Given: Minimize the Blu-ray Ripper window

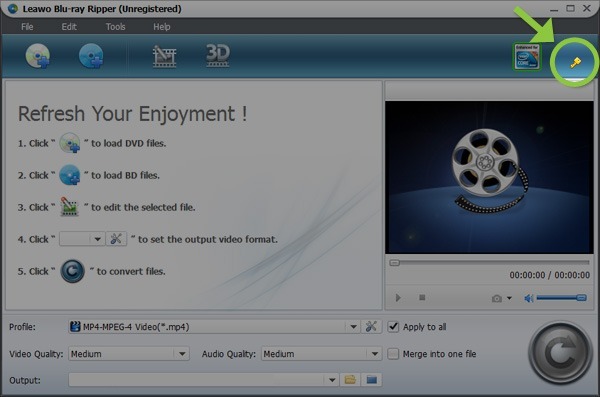Looking at the screenshot, I should 554,9.
